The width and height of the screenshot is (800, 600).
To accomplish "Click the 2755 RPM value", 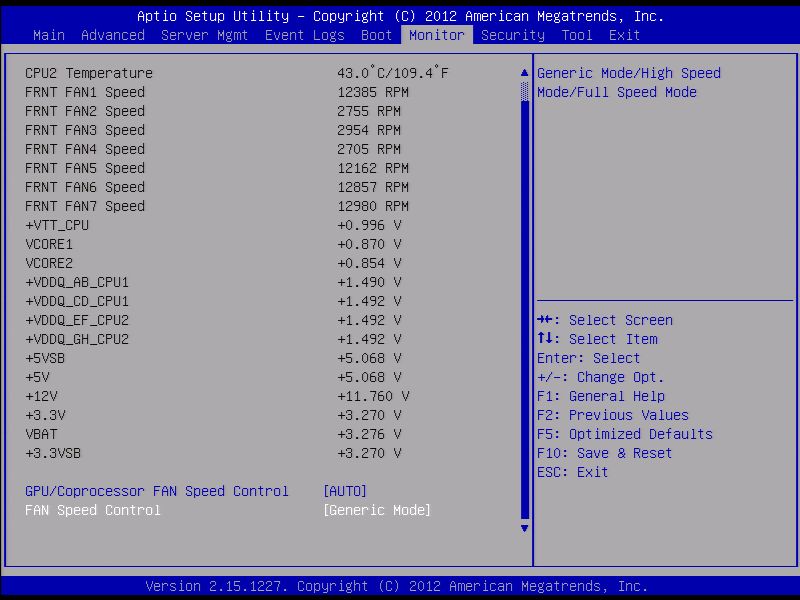I will [x=369, y=111].
